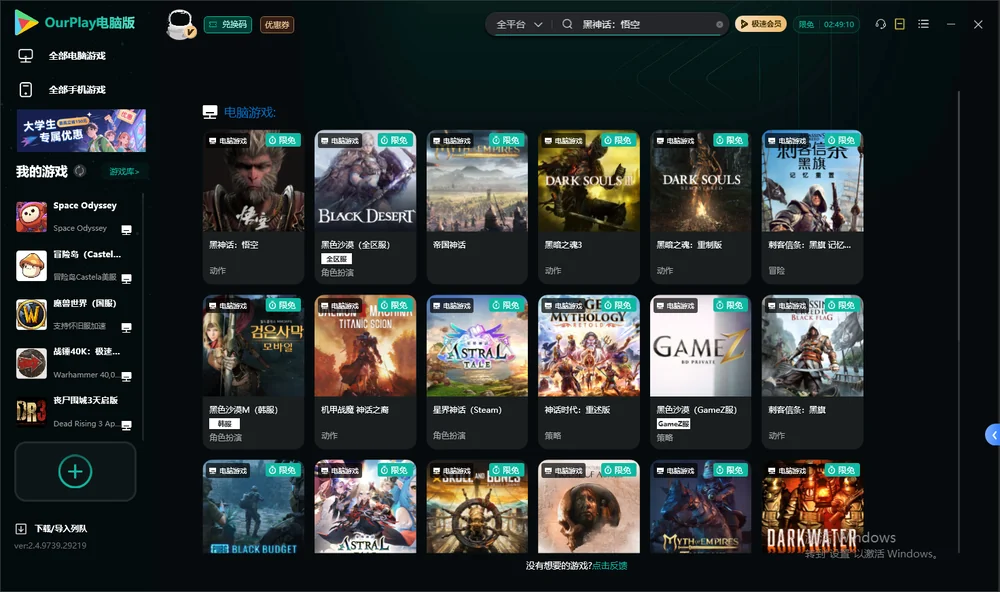Expand the 全平台 platform dropdown

click(519, 24)
